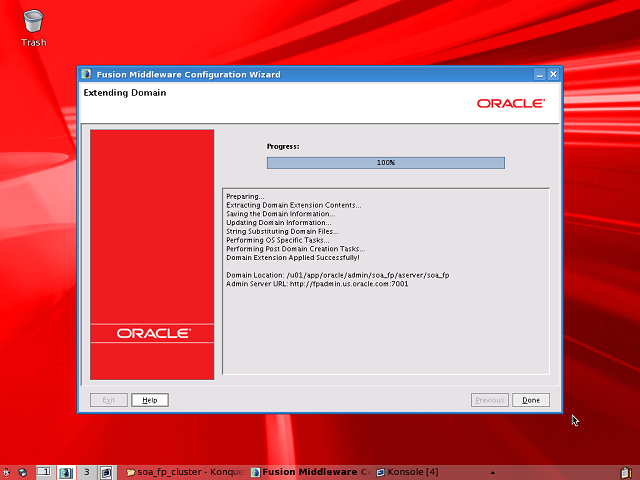Screen dimensions: 640x480
Task: Switch to virtual desktop 2
Action: point(65,472)
